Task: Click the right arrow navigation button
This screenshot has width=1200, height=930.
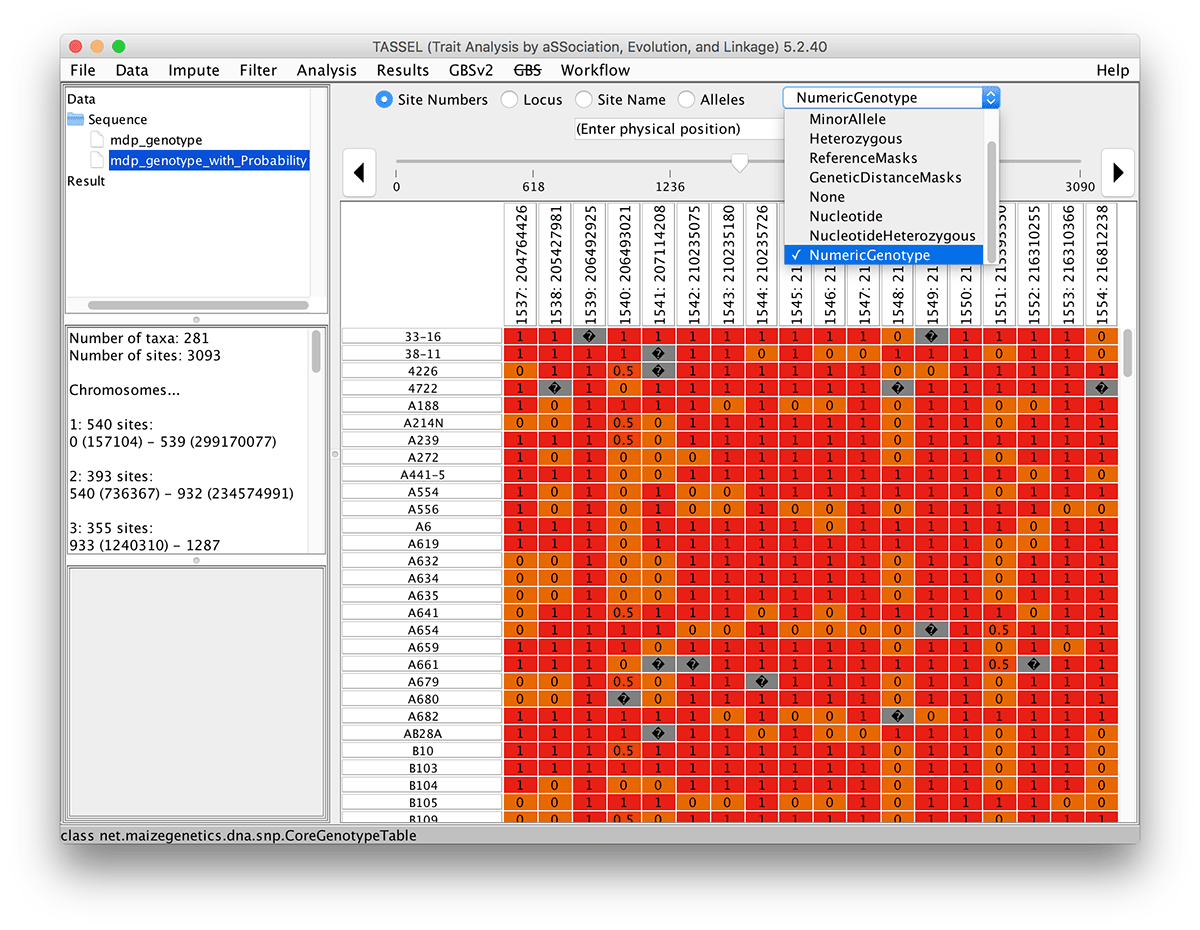Action: 1118,172
